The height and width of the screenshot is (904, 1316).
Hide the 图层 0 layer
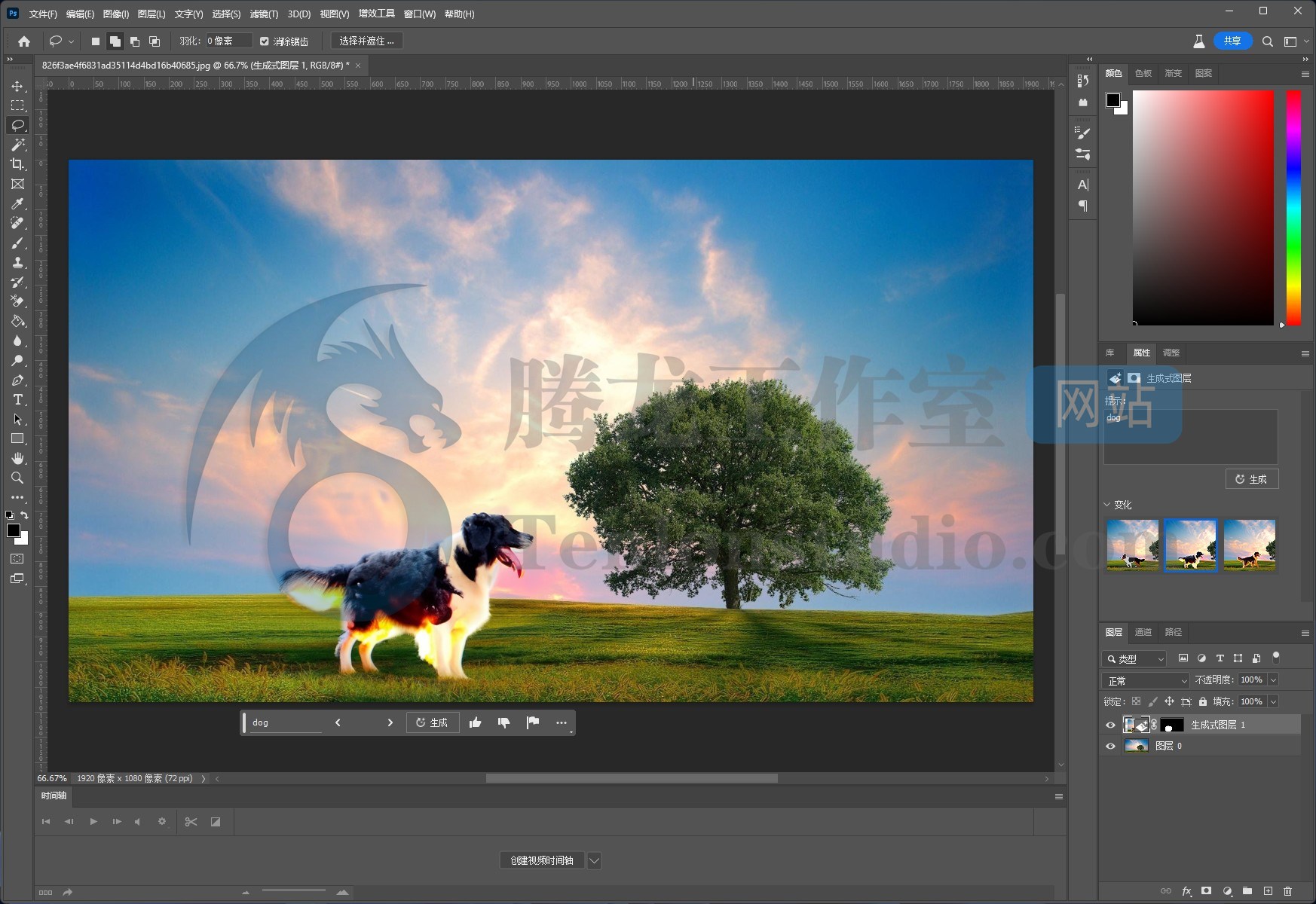pyautogui.click(x=1110, y=746)
